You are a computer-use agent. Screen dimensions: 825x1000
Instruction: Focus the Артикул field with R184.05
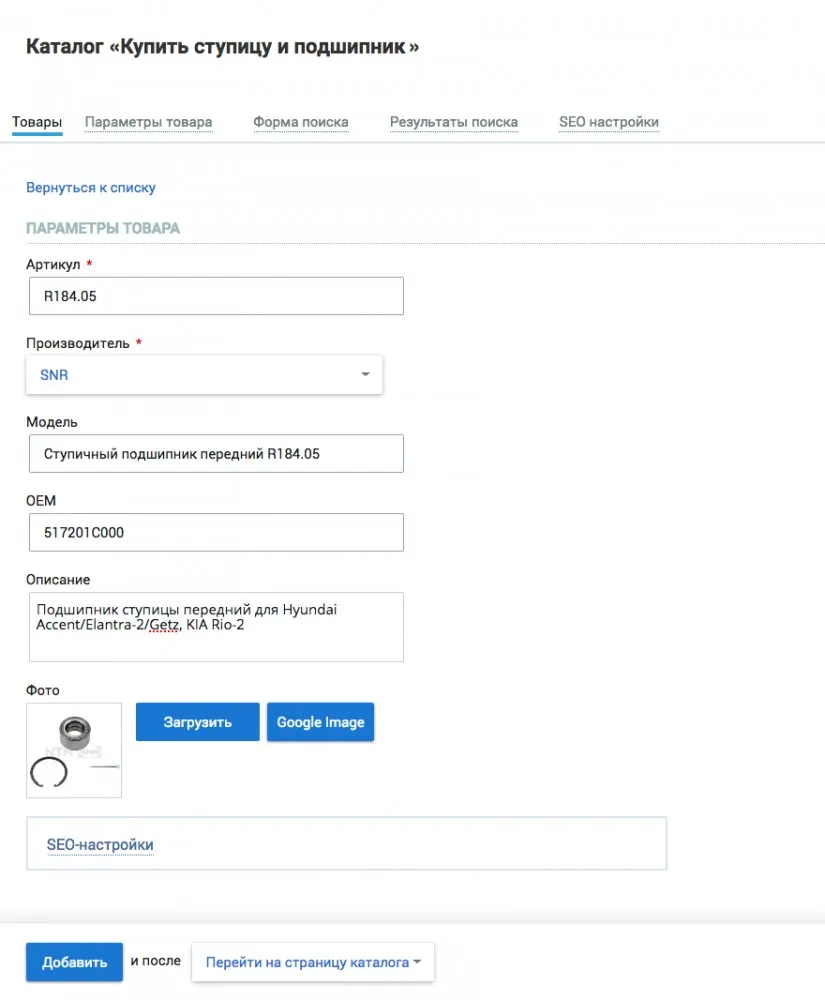pyautogui.click(x=216, y=297)
